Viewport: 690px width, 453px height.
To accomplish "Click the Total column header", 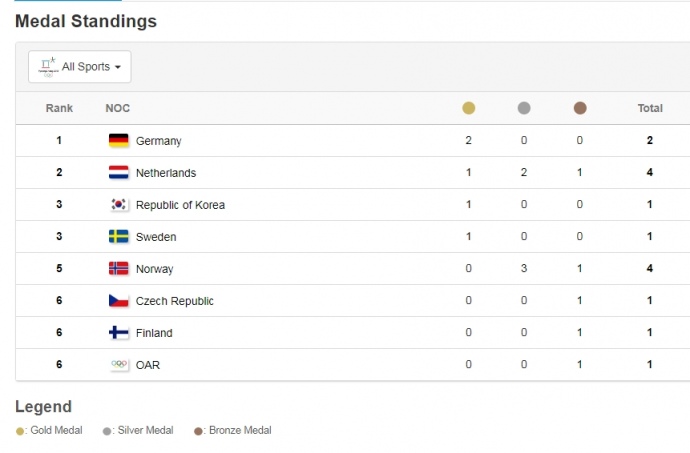I will [650, 108].
